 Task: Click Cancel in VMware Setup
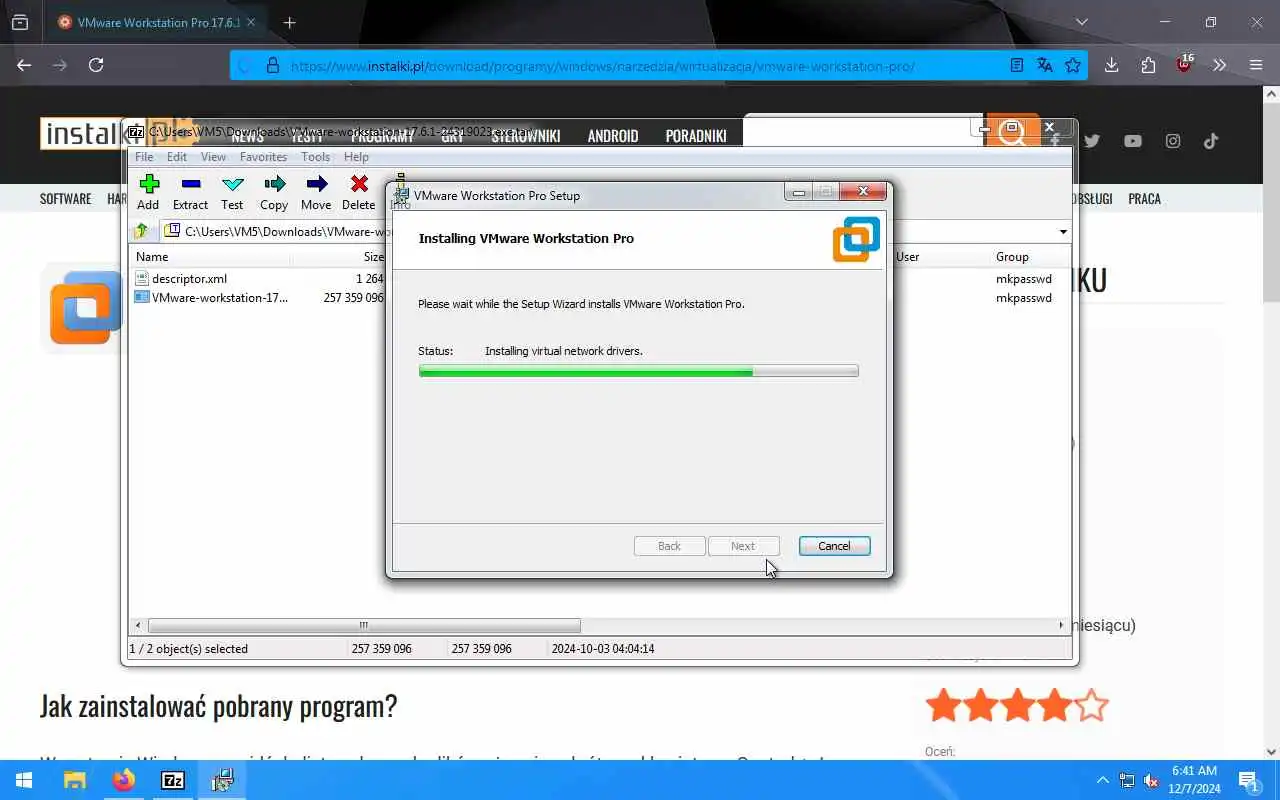(834, 546)
